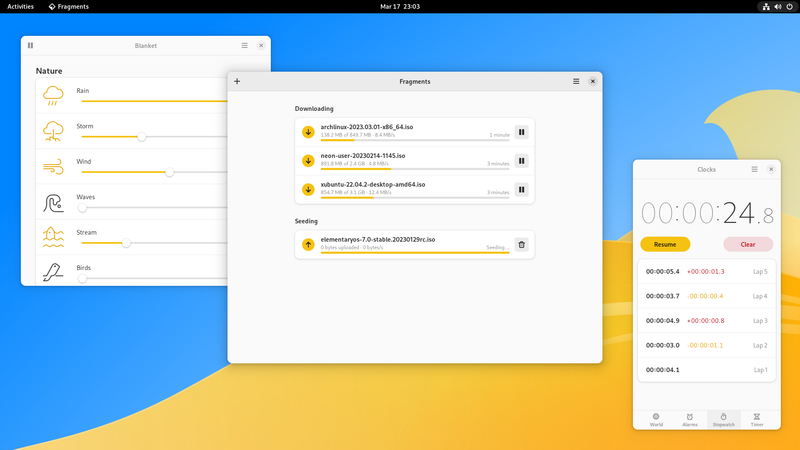This screenshot has width=800, height=450.
Task: Switch to the Timer tab in Clocks
Action: click(x=757, y=420)
